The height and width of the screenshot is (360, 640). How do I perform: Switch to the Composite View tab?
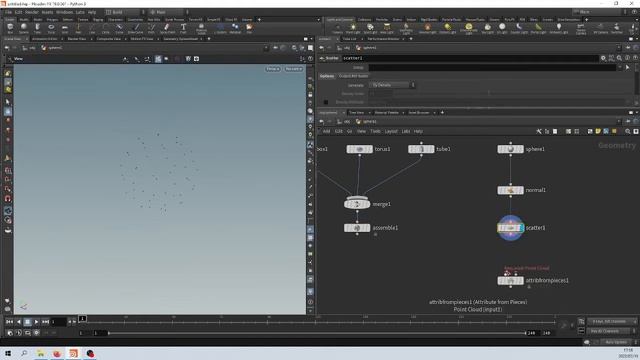[109, 39]
